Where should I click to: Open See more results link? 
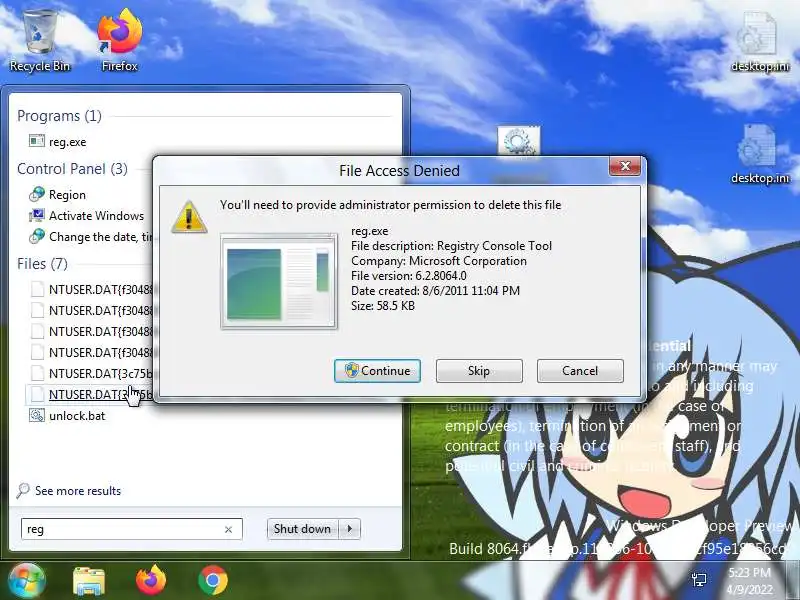tap(78, 491)
